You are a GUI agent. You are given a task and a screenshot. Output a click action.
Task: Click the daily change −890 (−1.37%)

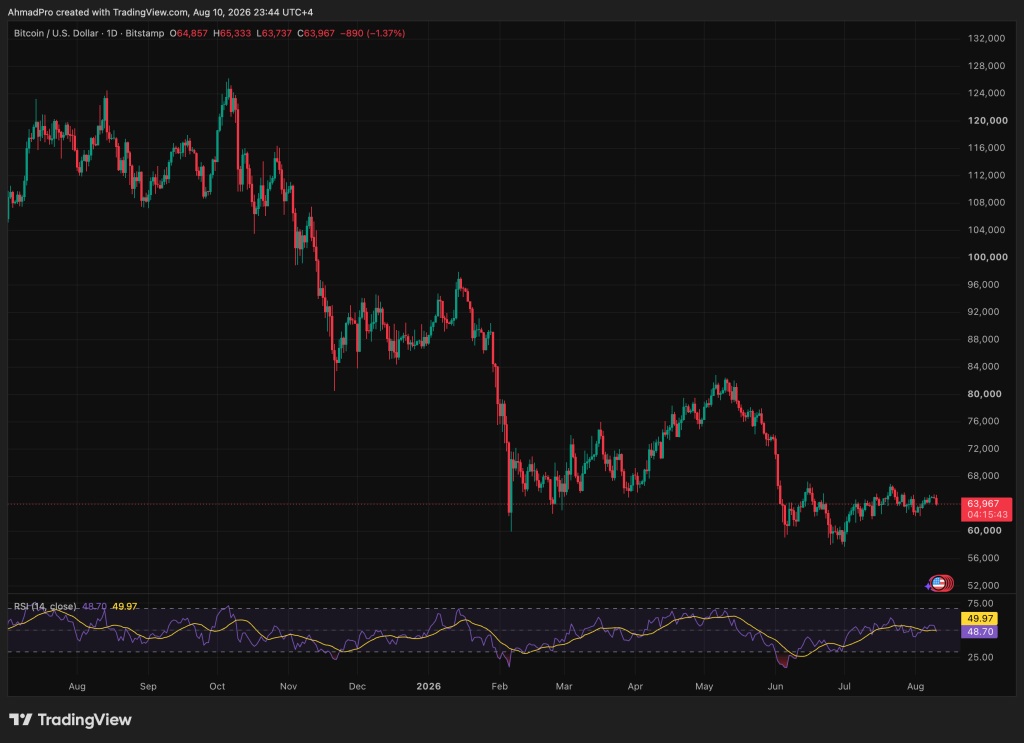[x=373, y=33]
